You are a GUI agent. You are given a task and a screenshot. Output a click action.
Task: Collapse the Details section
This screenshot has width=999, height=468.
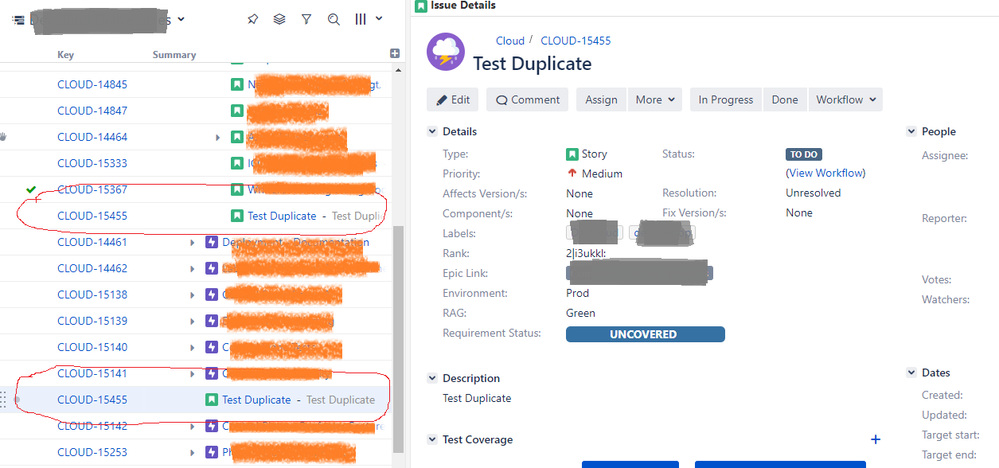point(432,132)
